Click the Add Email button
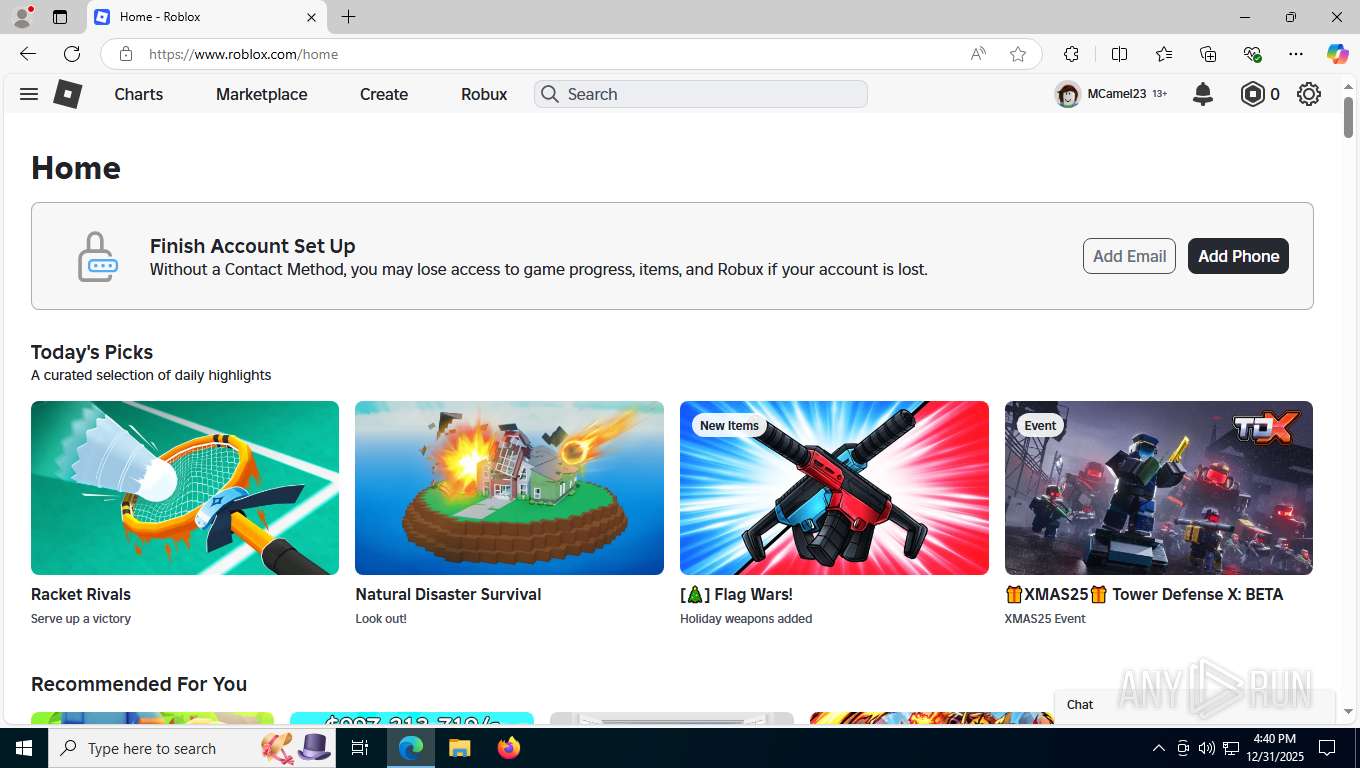1360x768 pixels. 1129,256
